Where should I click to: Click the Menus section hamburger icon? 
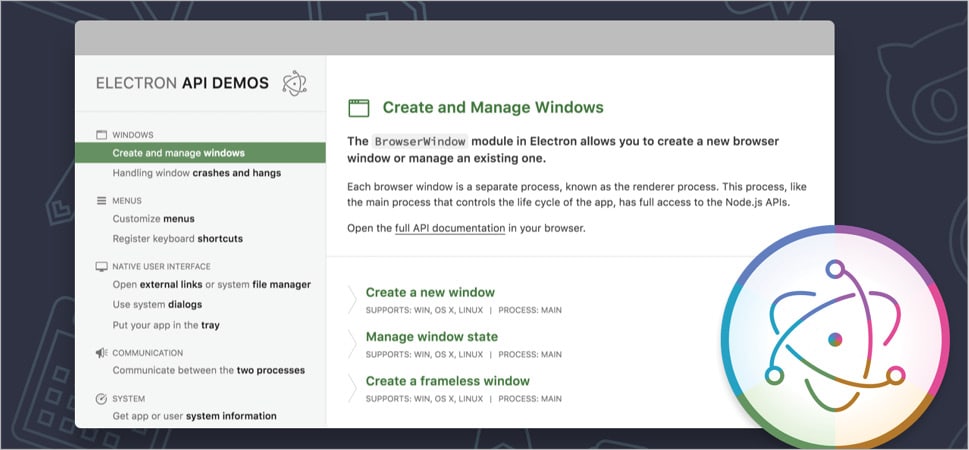[101, 200]
